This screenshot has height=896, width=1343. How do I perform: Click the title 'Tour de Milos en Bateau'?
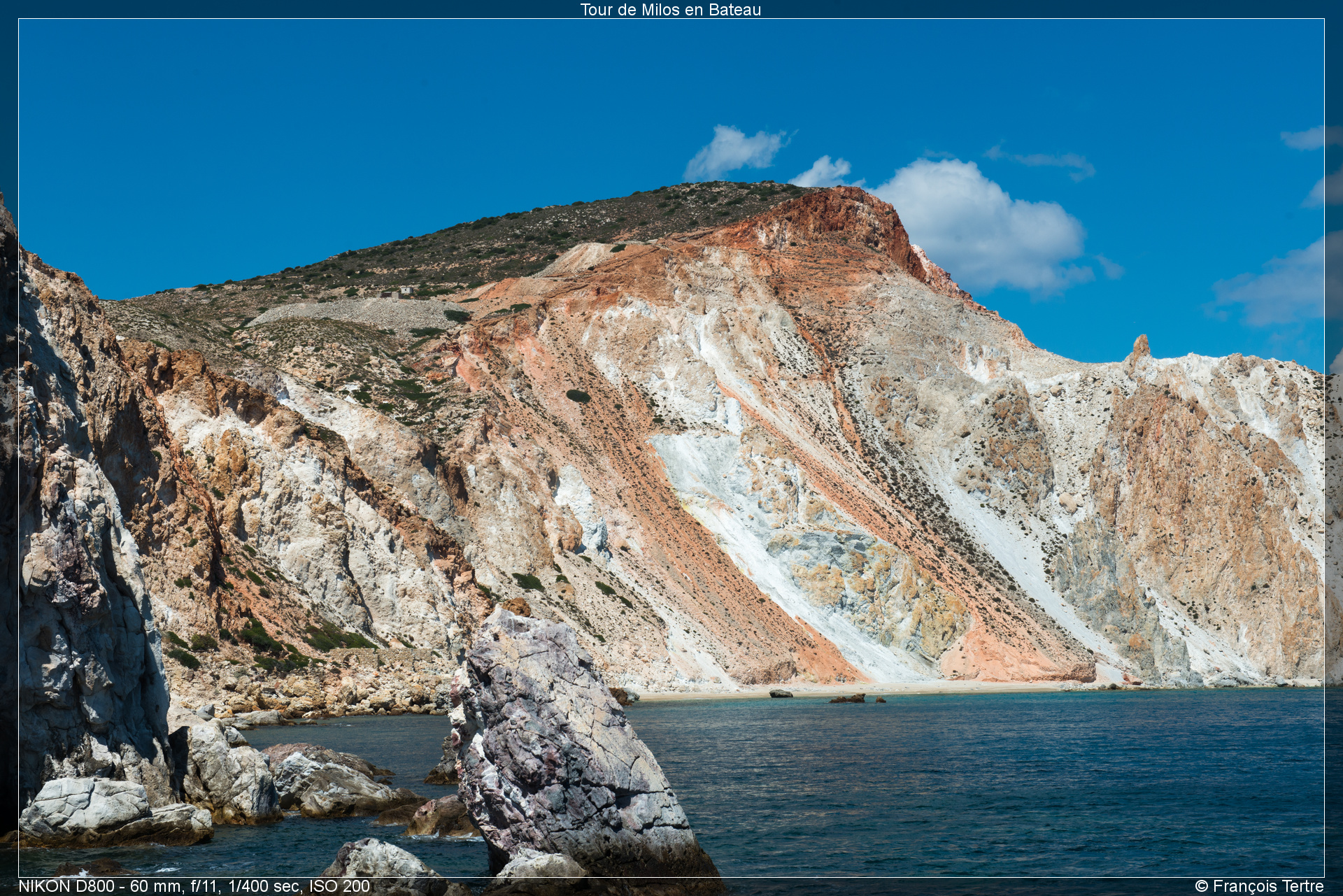point(670,10)
